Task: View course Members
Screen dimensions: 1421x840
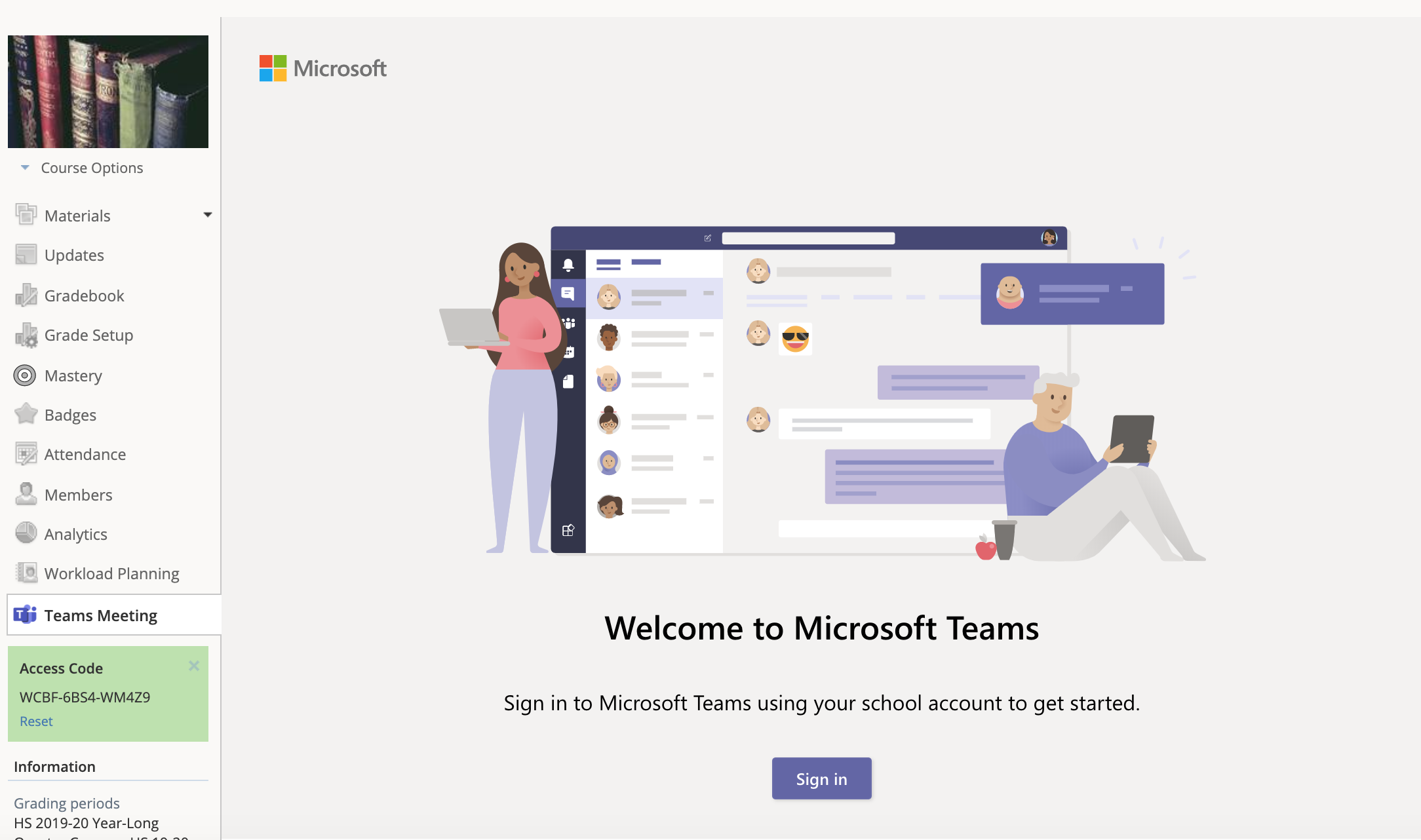Action: [x=79, y=495]
